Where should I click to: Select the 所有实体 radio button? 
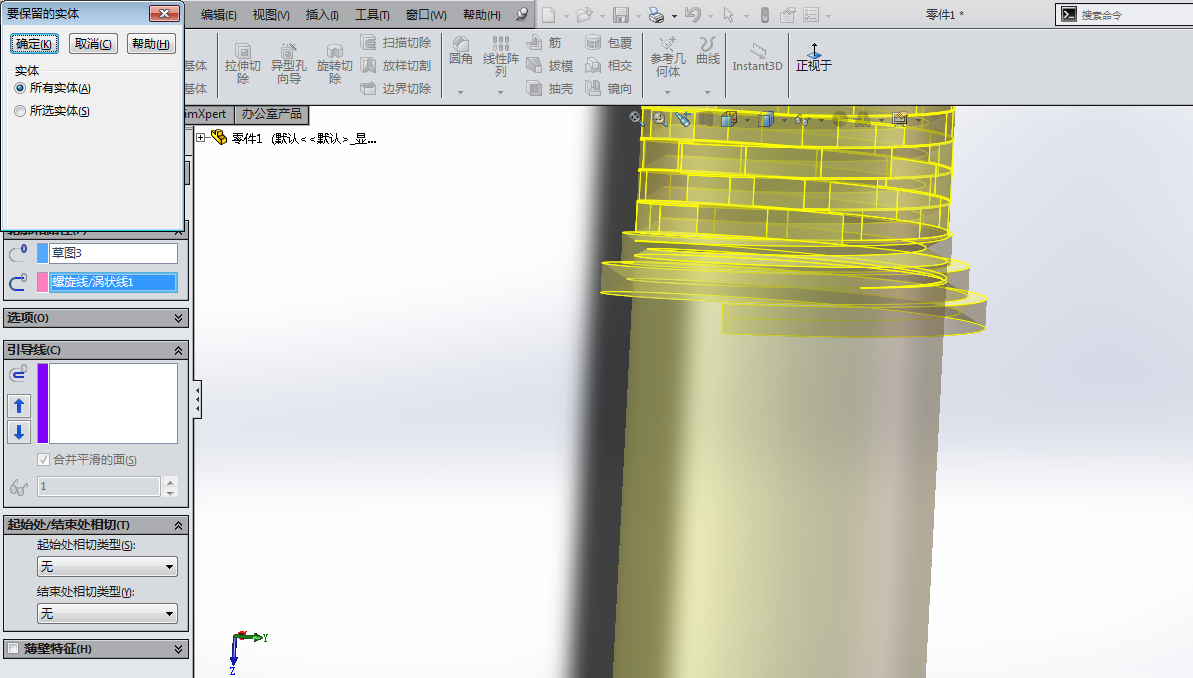click(20, 88)
